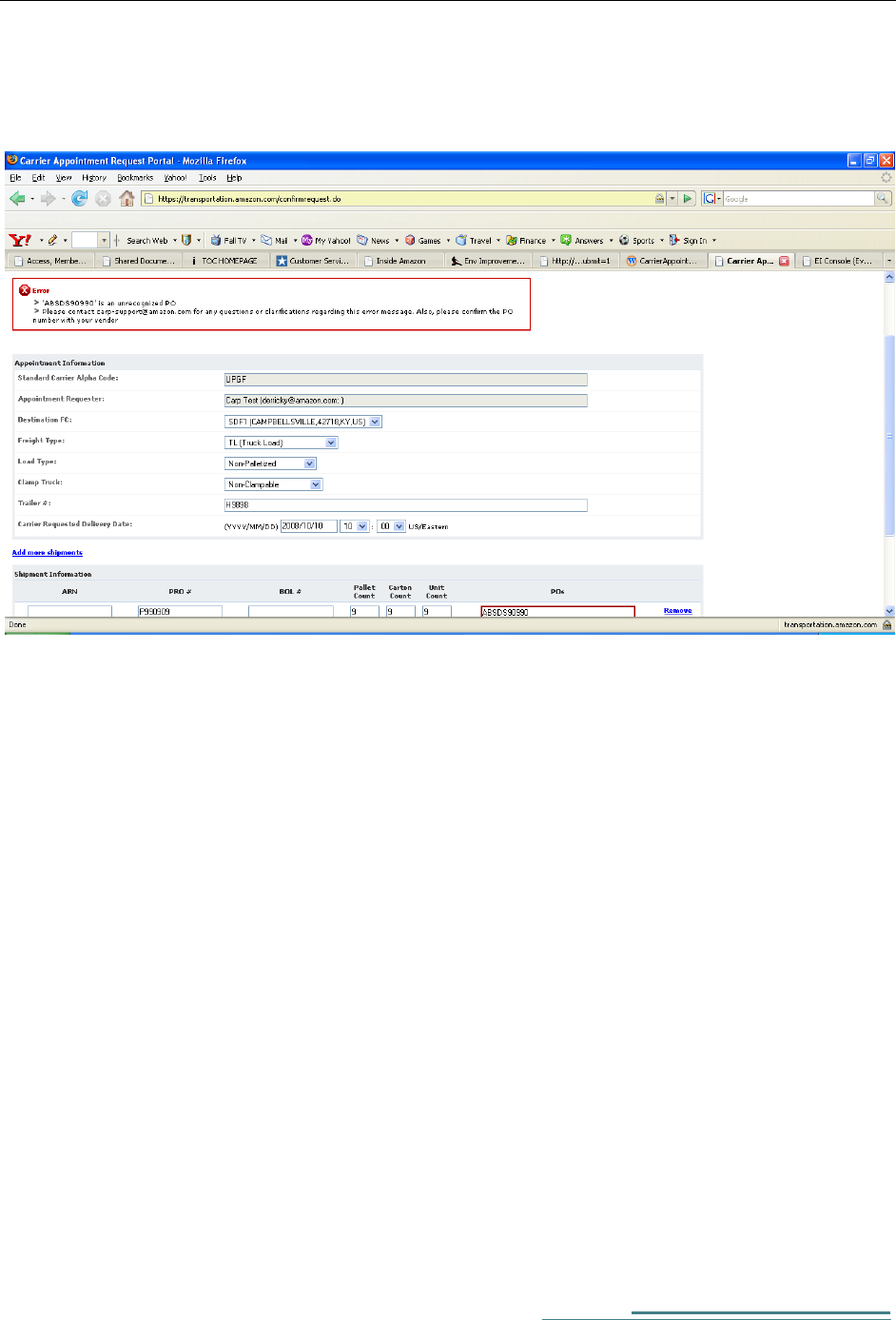Open the Load Type dropdown
896x1320 pixels.
(x=309, y=463)
